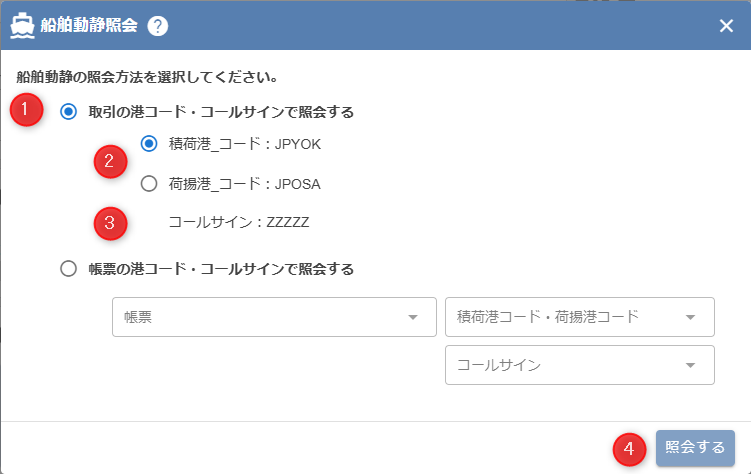Open the help question mark icon
This screenshot has height=474, width=751.
click(x=157, y=26)
